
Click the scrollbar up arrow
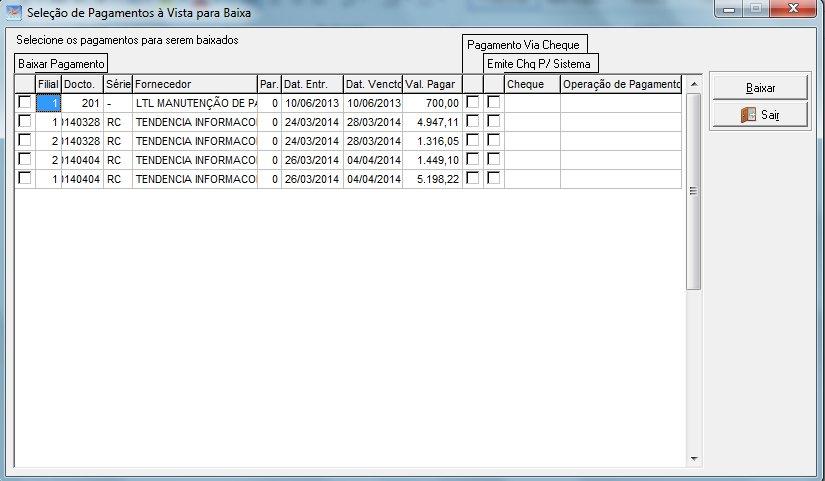(693, 84)
